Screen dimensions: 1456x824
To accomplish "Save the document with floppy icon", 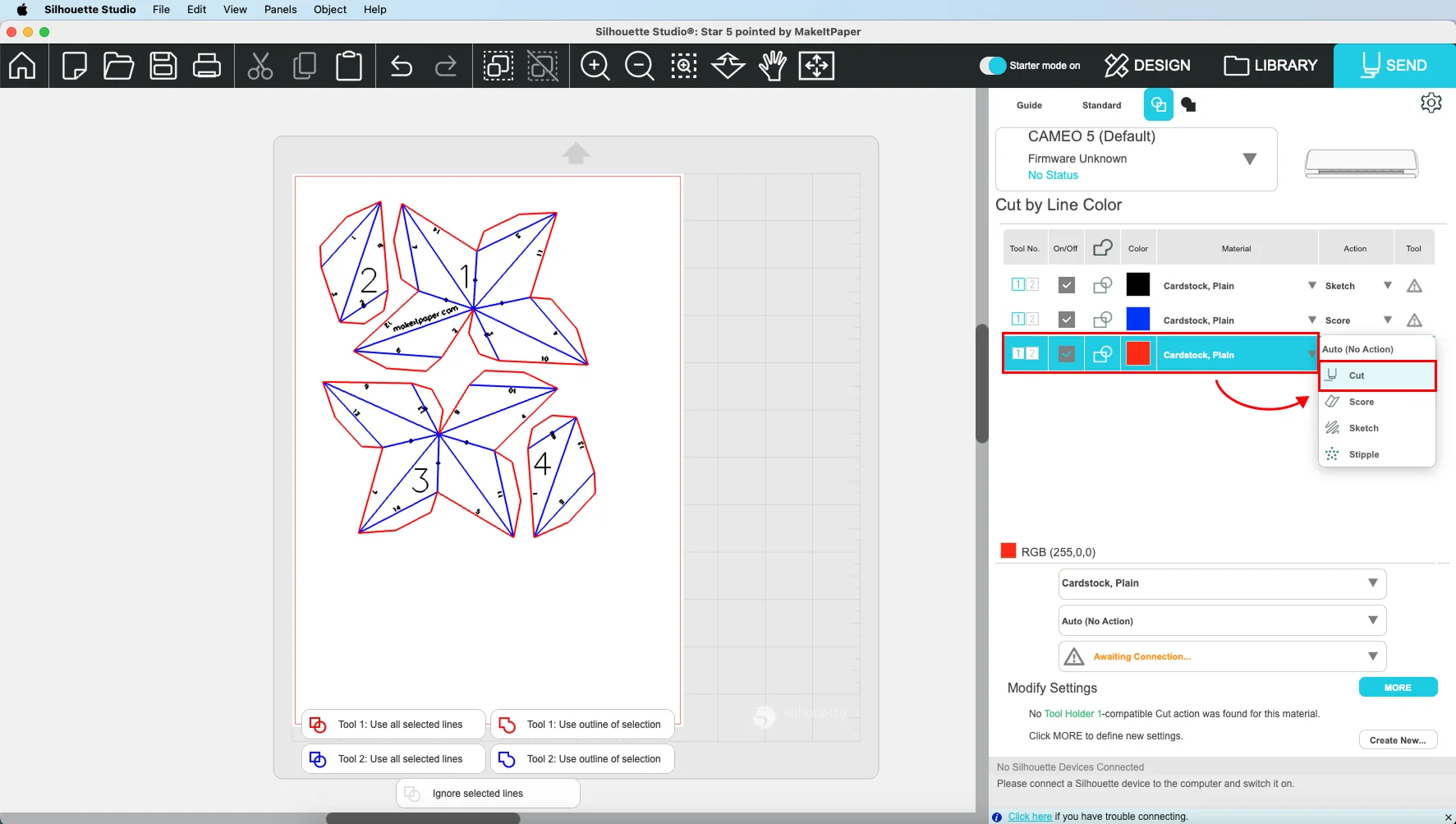I will 163,65.
